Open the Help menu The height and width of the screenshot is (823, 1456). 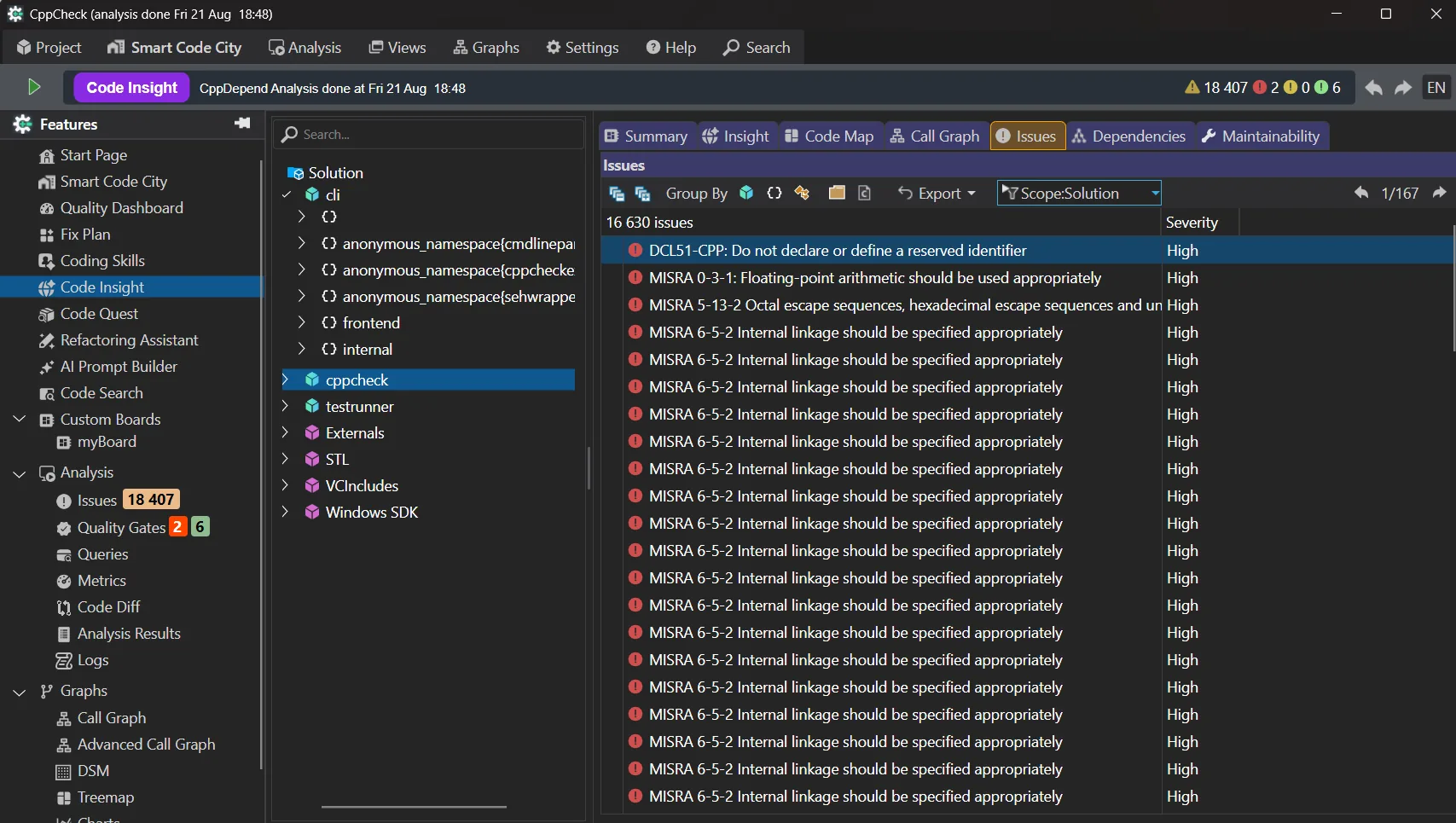pos(670,48)
